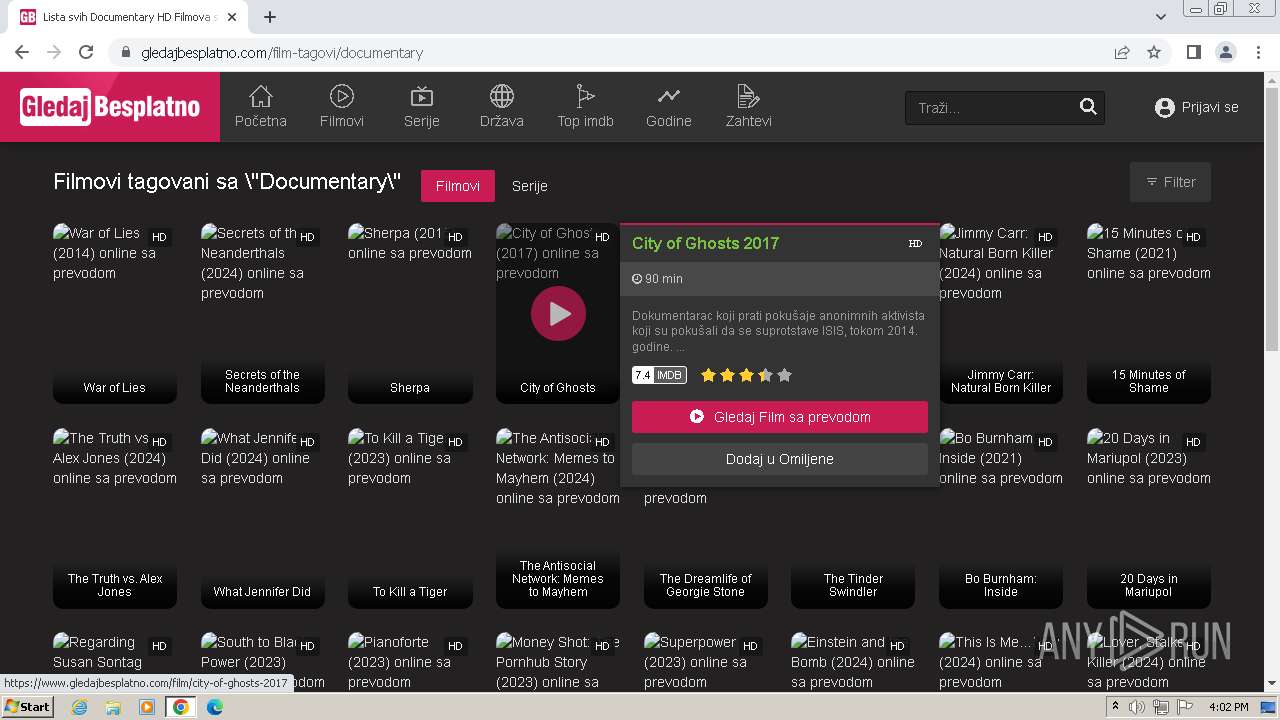The image size is (1280, 720).
Task: Click the star rating in popup
Action: (x=746, y=375)
